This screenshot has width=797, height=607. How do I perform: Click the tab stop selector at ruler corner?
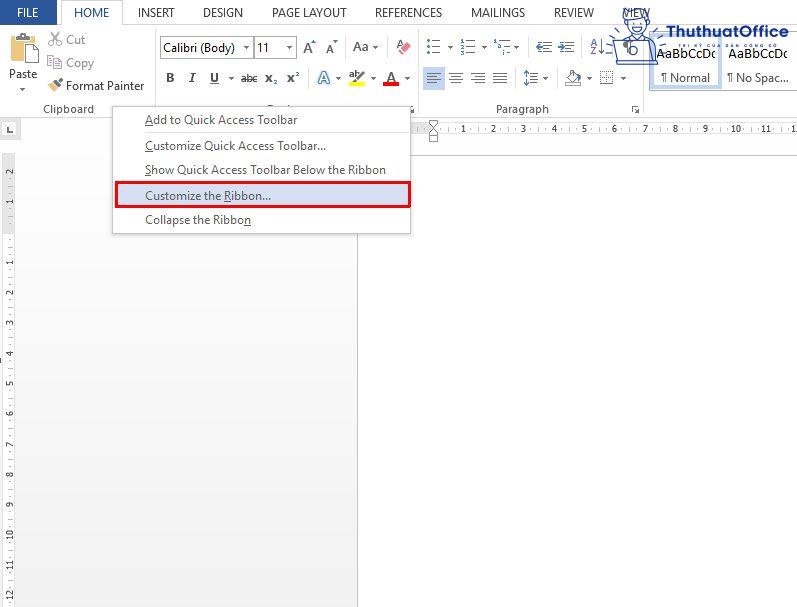click(10, 130)
